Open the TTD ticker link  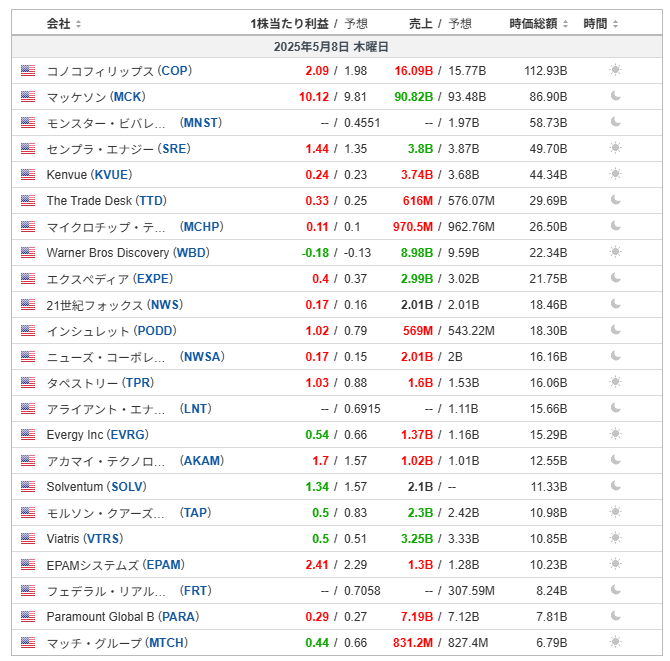coord(151,200)
